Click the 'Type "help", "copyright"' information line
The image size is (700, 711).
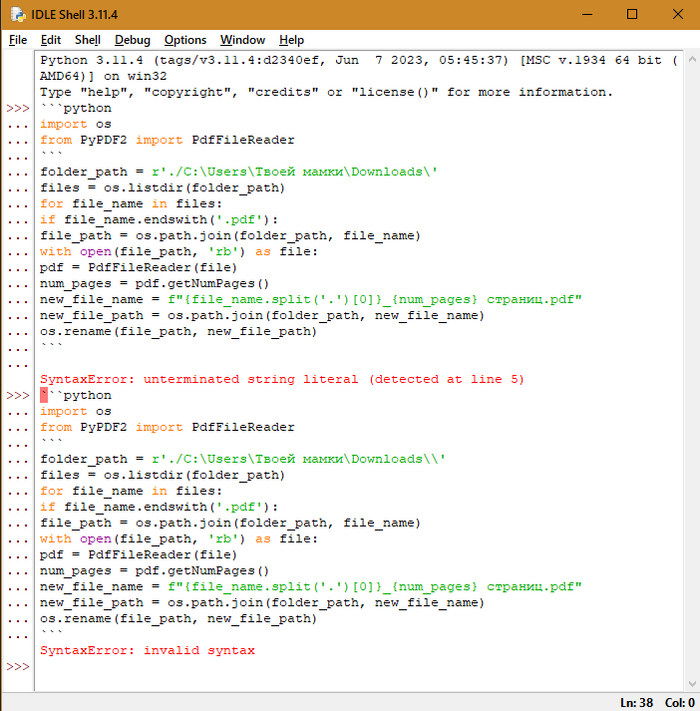tap(326, 92)
